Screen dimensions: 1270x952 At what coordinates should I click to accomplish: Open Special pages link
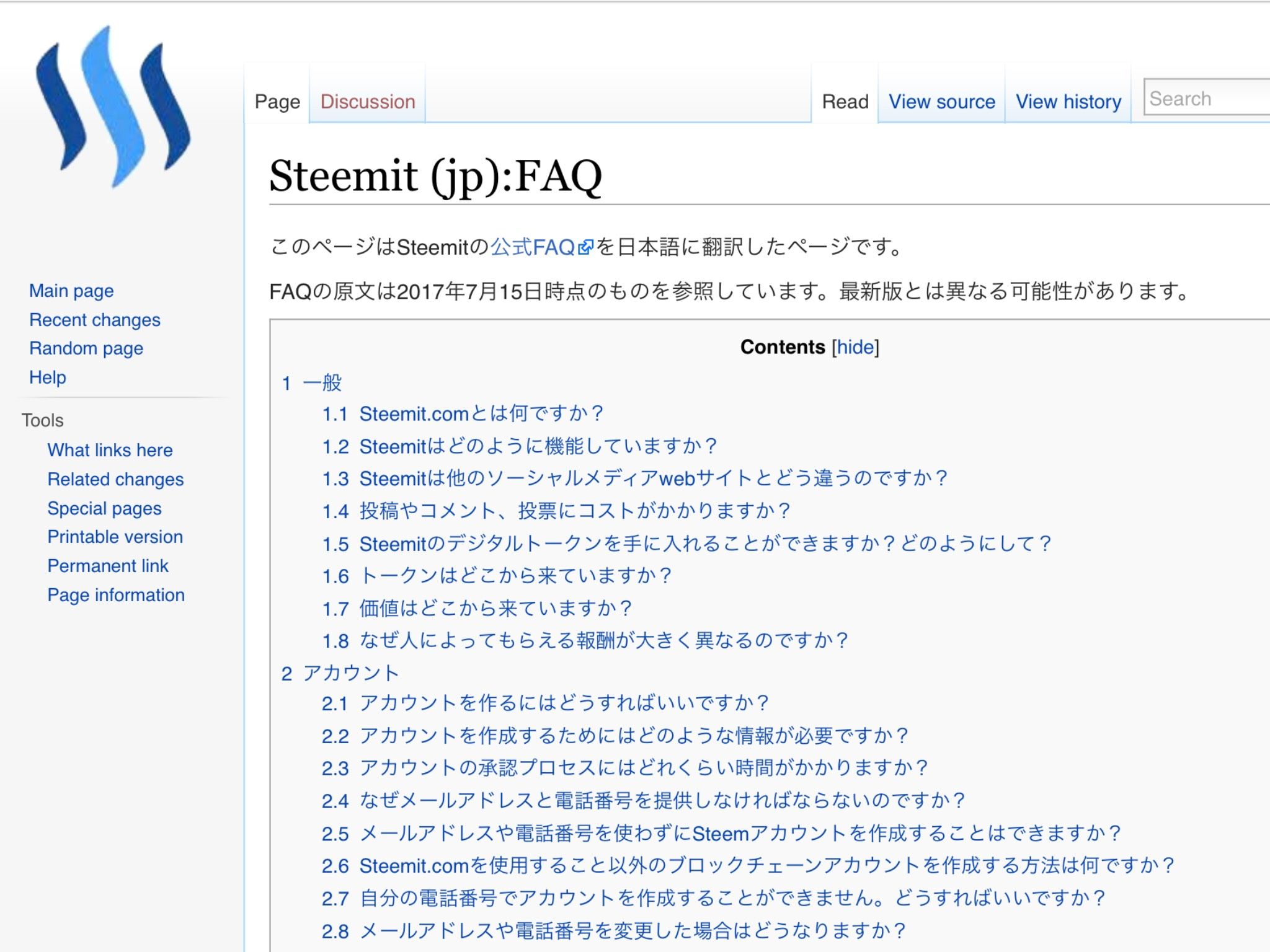coord(104,508)
